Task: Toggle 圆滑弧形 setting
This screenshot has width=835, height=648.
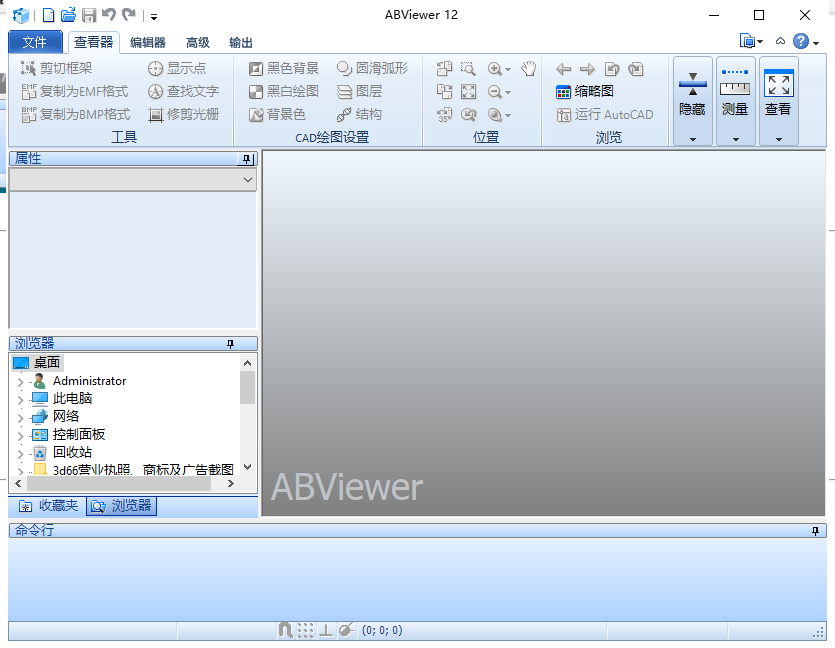Action: (x=372, y=68)
